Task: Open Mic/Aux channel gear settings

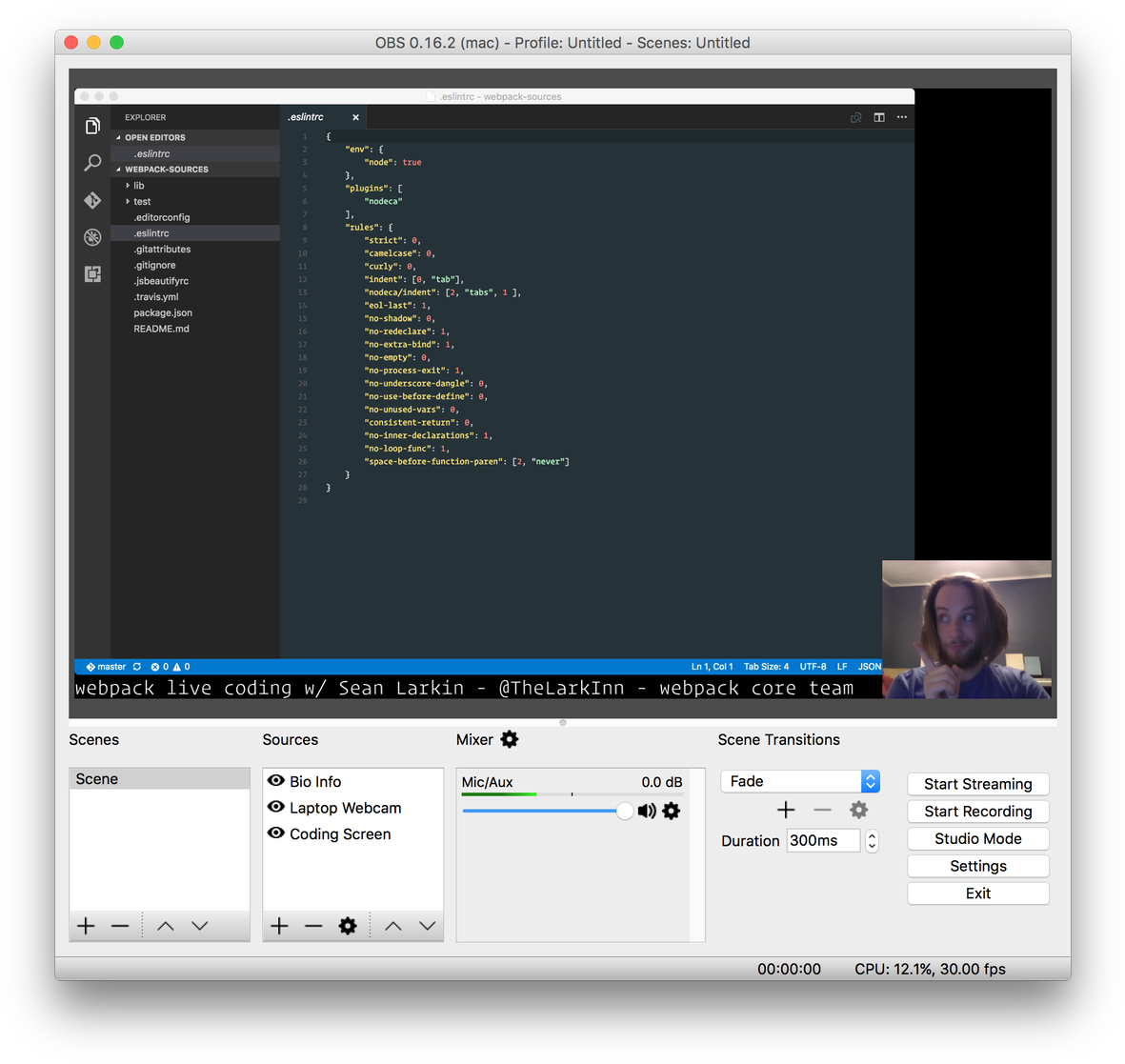Action: click(x=672, y=811)
